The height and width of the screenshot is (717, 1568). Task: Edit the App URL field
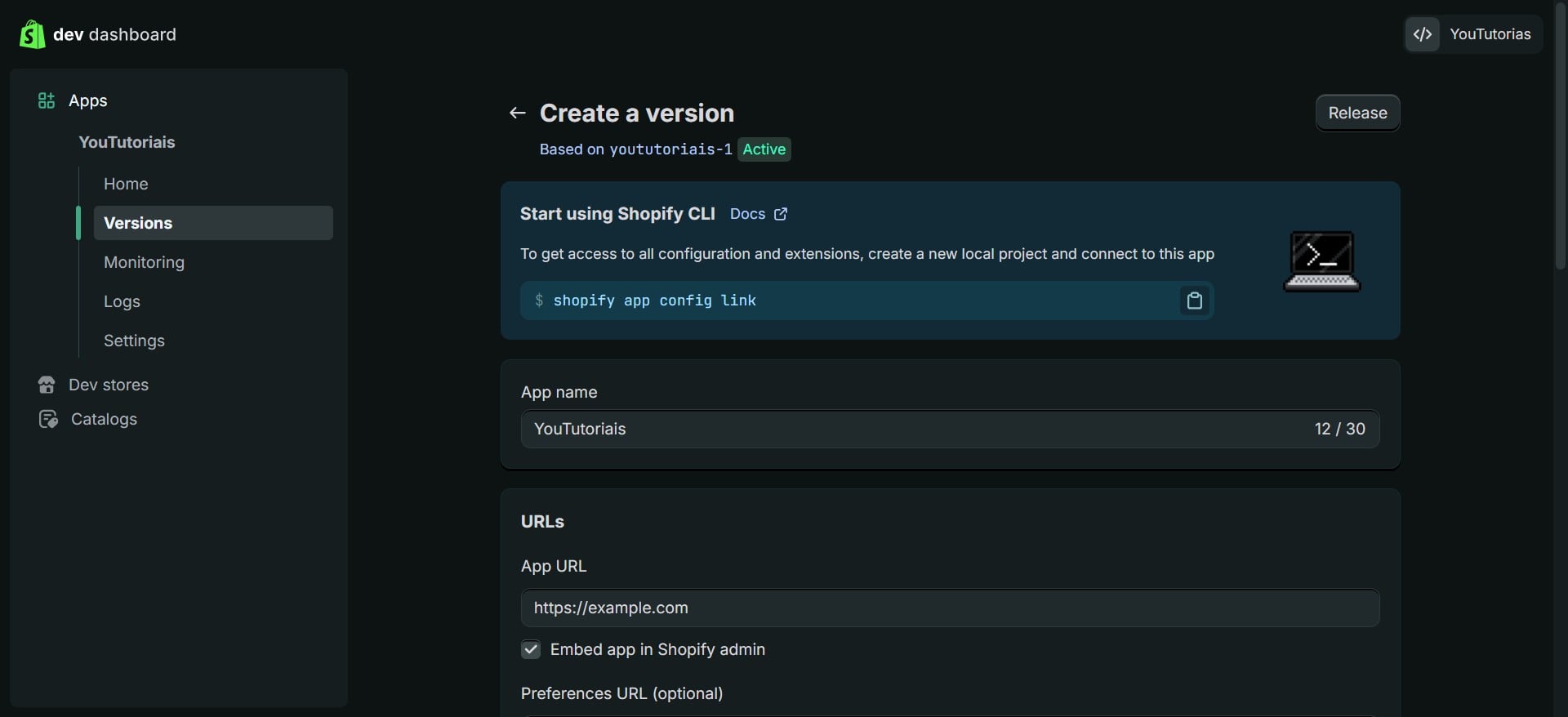950,608
